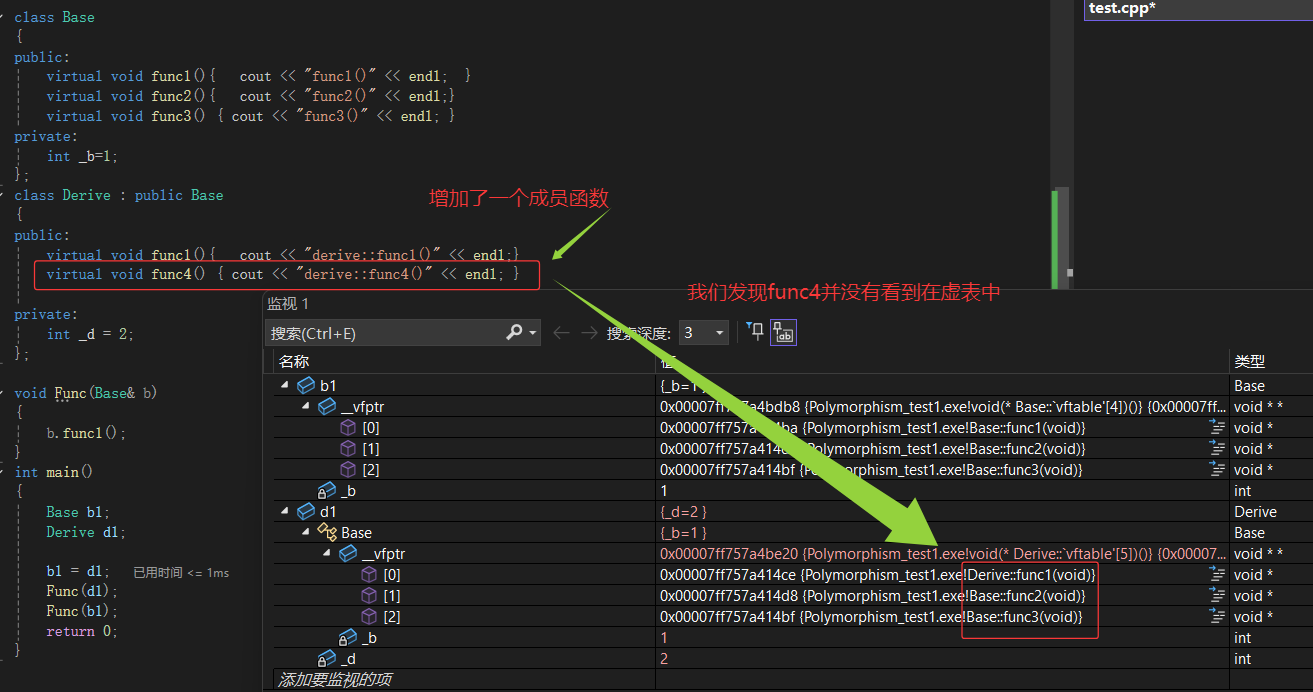Click the 'void Func(Base& b)' code line

click(x=86, y=393)
